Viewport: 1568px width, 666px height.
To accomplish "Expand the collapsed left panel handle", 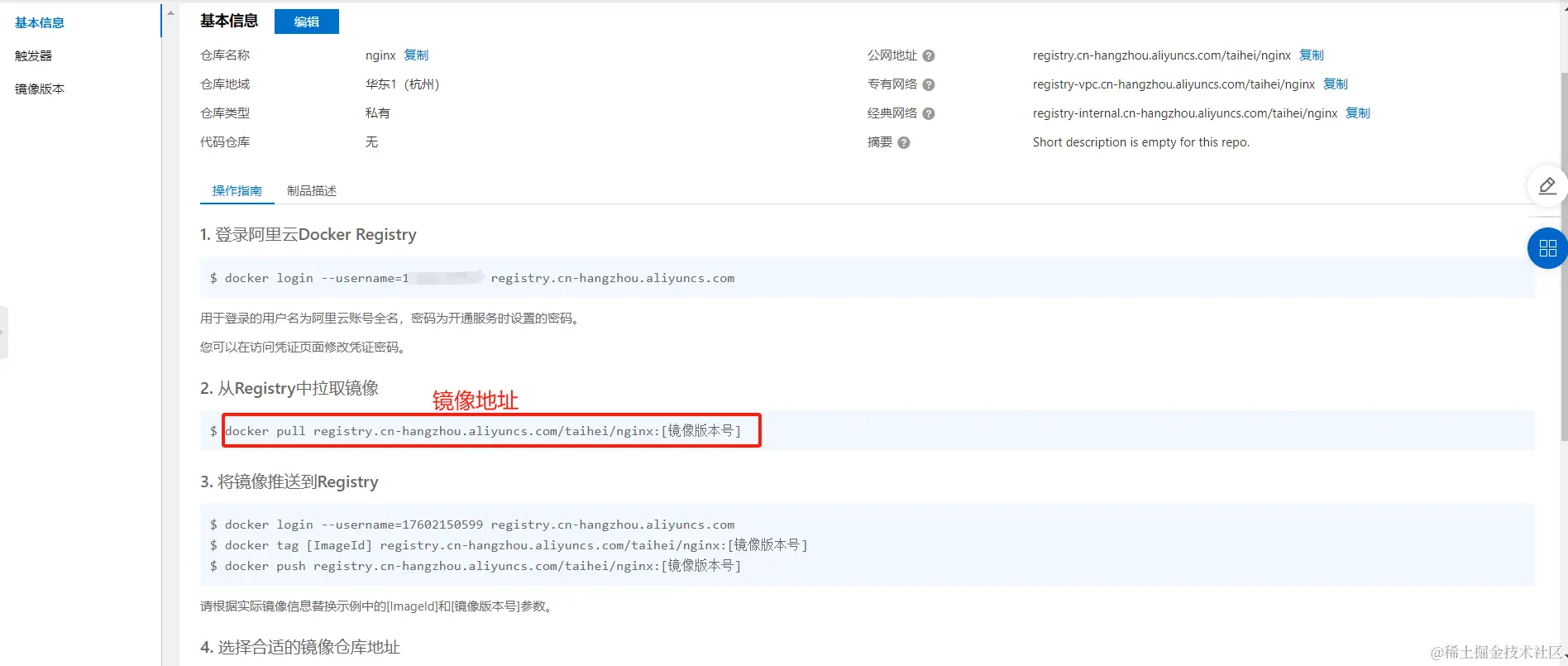I will 3,332.
